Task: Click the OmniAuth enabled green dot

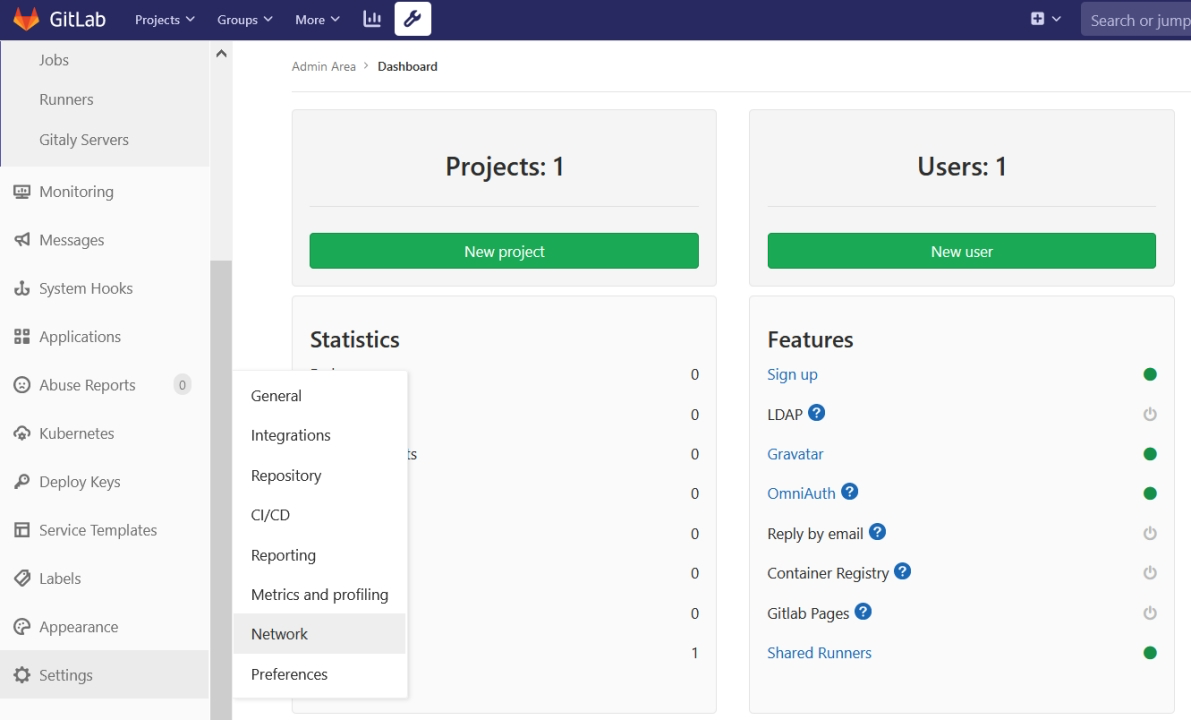Action: click(1150, 494)
